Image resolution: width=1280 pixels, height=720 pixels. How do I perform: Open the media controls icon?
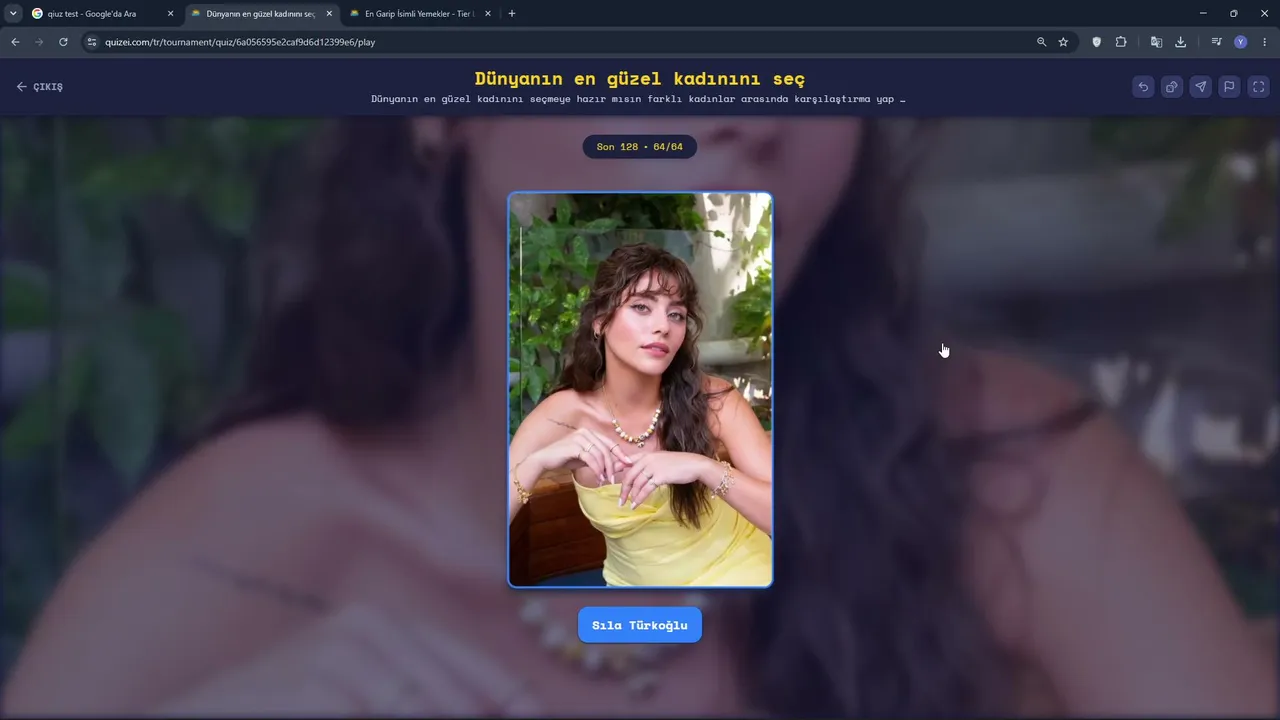(x=1216, y=42)
